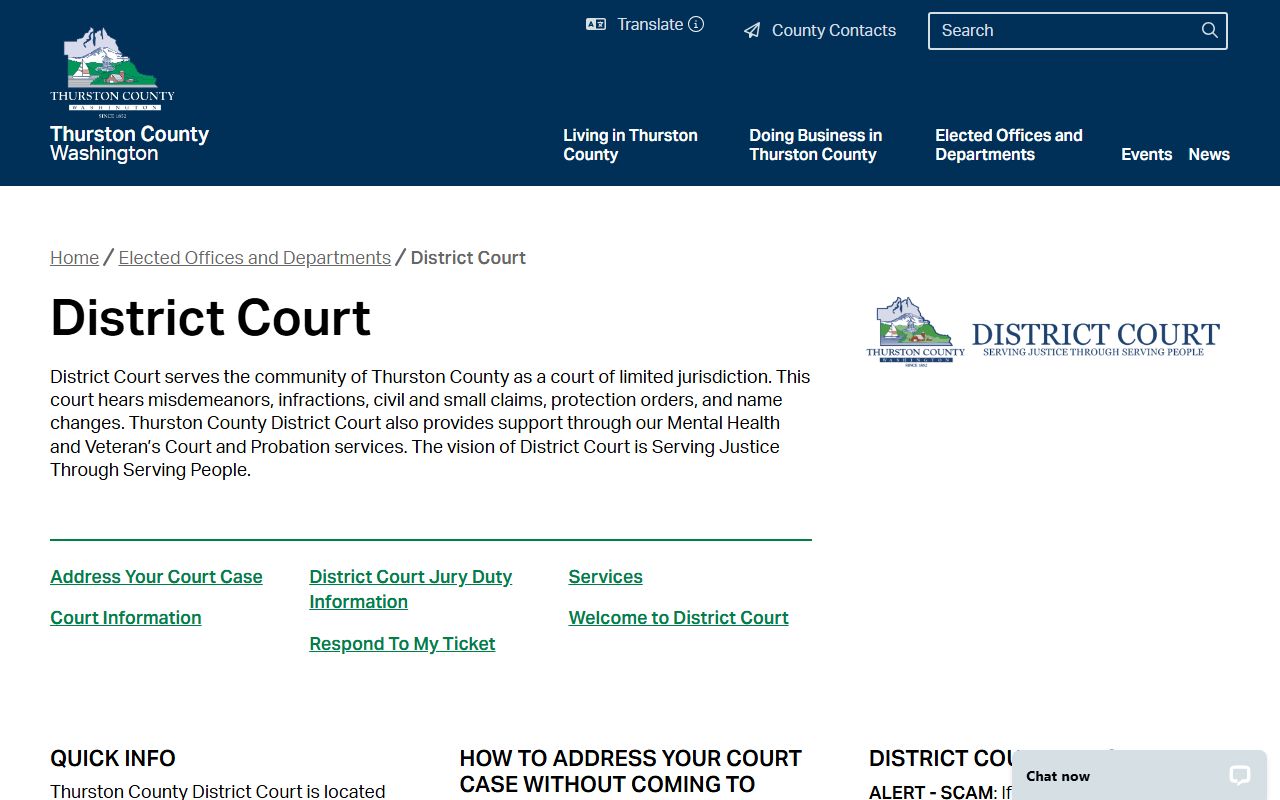Open Court Information link

point(126,618)
